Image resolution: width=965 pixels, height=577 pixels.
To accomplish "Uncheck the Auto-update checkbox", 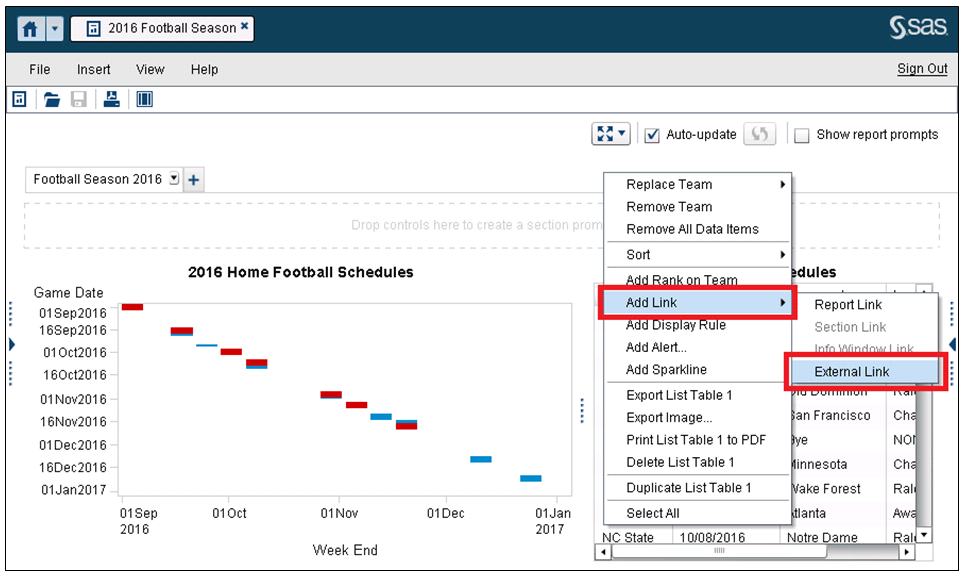I will (652, 135).
